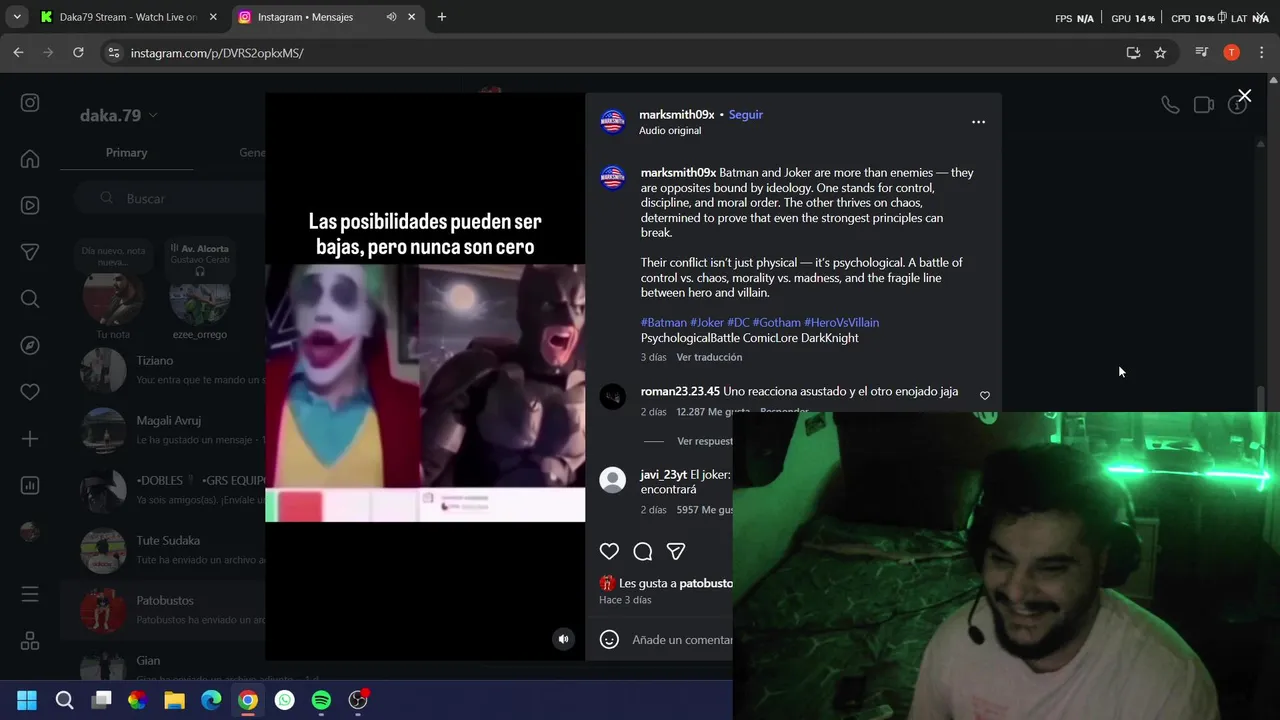Open Spotify from the taskbar
The image size is (1280, 720).
321,700
